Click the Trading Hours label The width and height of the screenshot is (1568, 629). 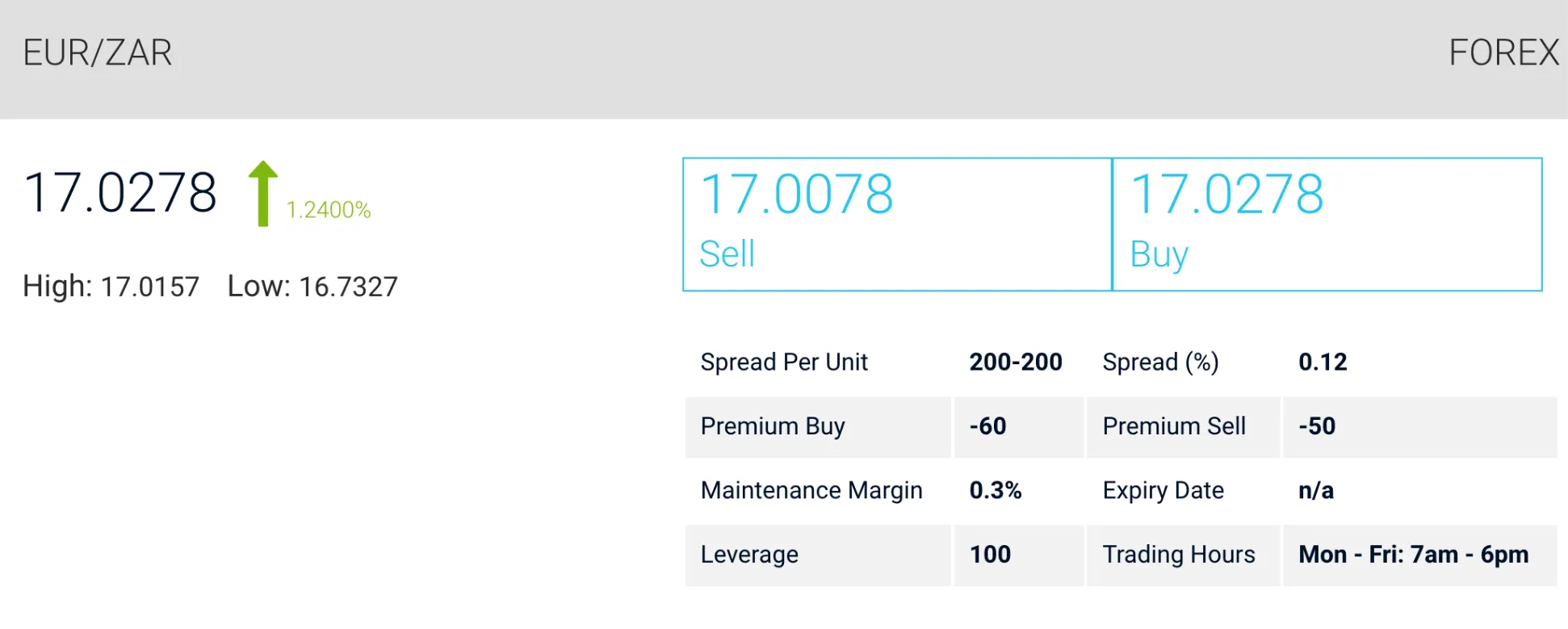click(1179, 555)
